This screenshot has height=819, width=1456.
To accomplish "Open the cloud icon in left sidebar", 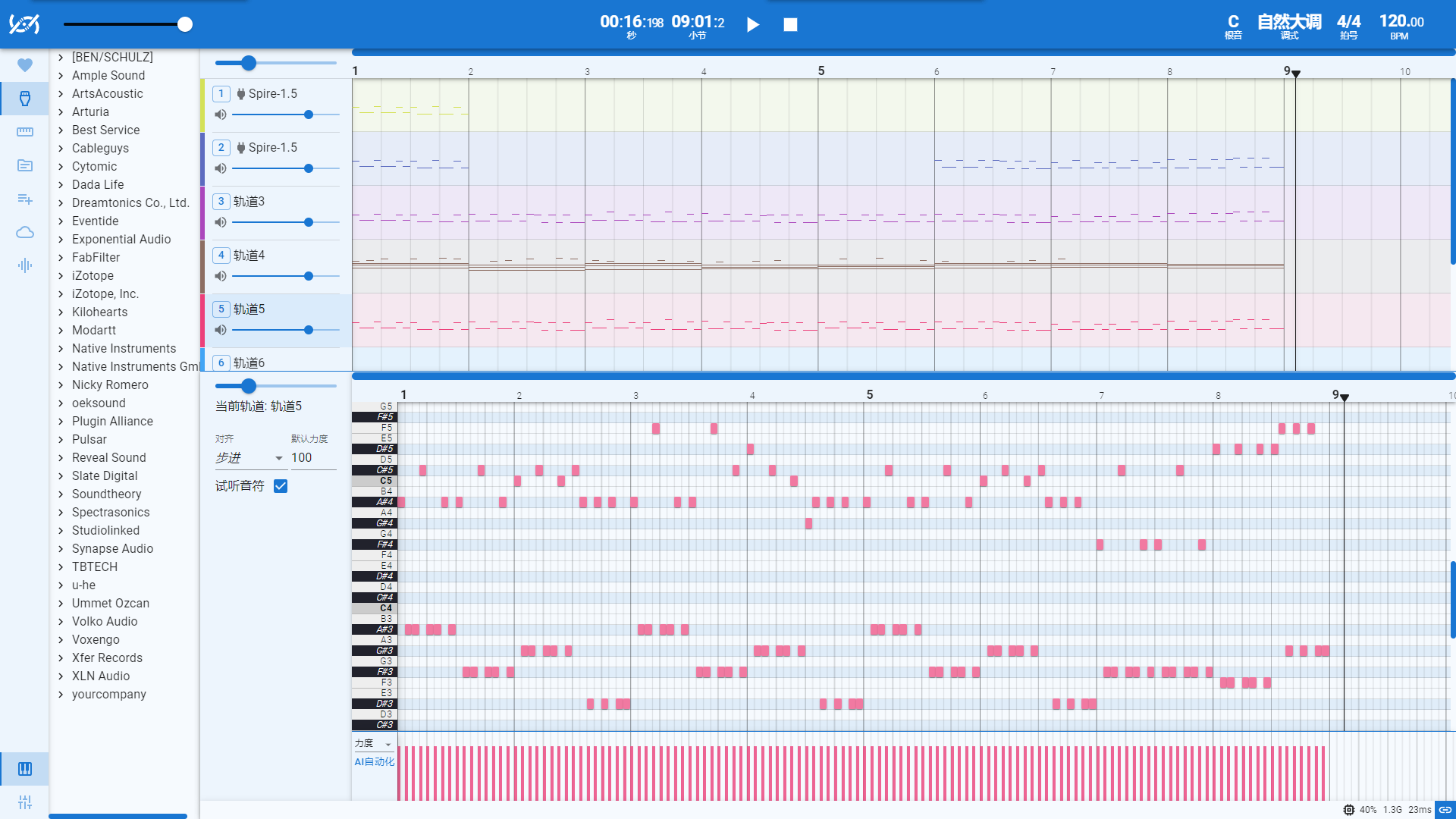I will point(25,232).
